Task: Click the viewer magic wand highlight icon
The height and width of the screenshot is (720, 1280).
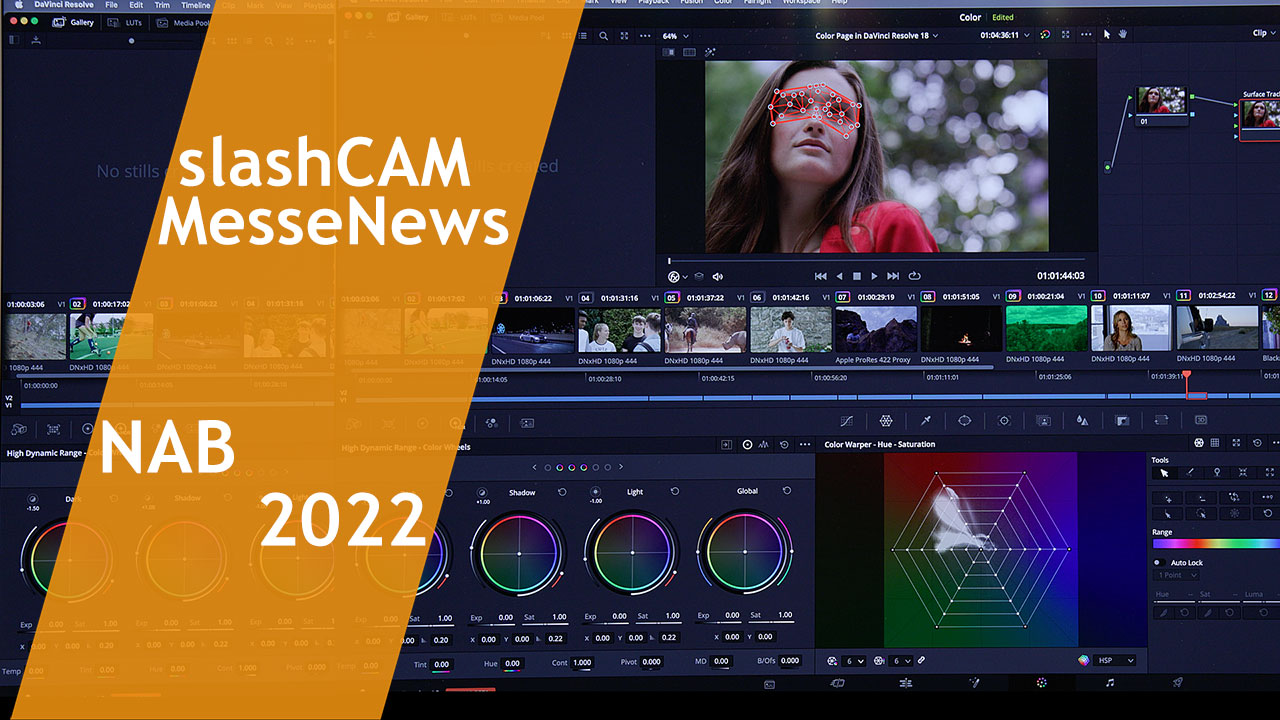Action: tap(710, 52)
